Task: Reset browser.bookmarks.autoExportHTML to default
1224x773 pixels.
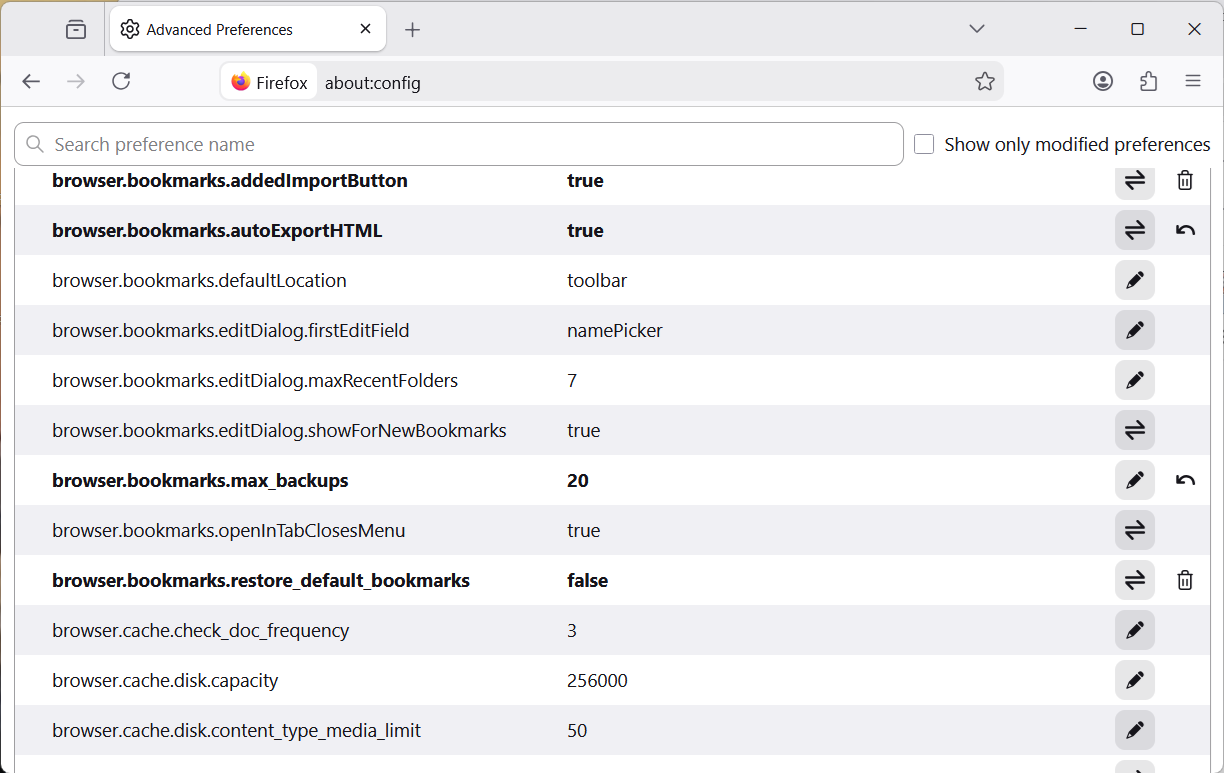Action: click(1185, 230)
